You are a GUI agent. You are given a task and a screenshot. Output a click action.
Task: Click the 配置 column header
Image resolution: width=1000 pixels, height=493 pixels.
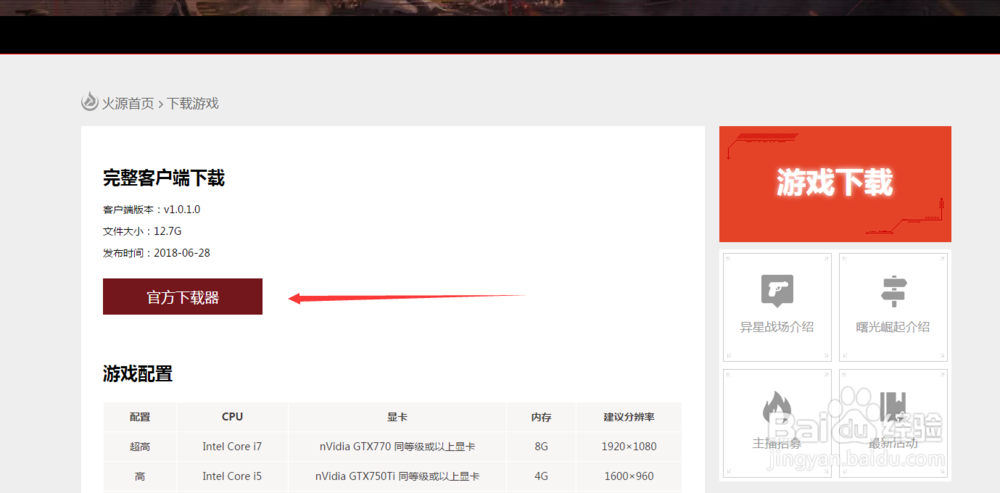tap(140, 417)
